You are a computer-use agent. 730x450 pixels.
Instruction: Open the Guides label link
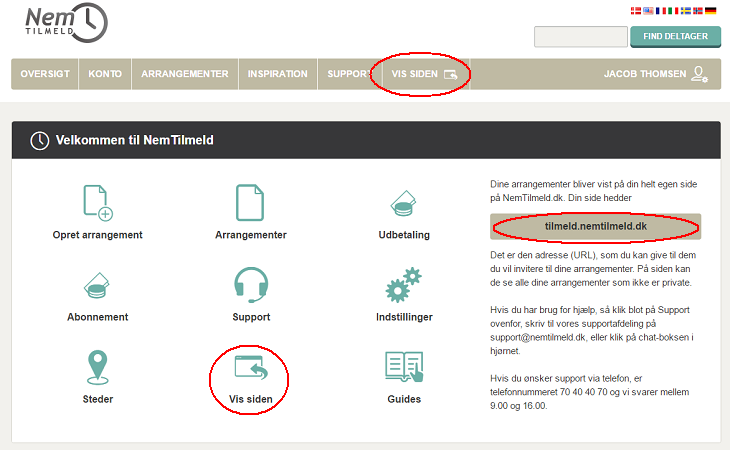coord(404,399)
